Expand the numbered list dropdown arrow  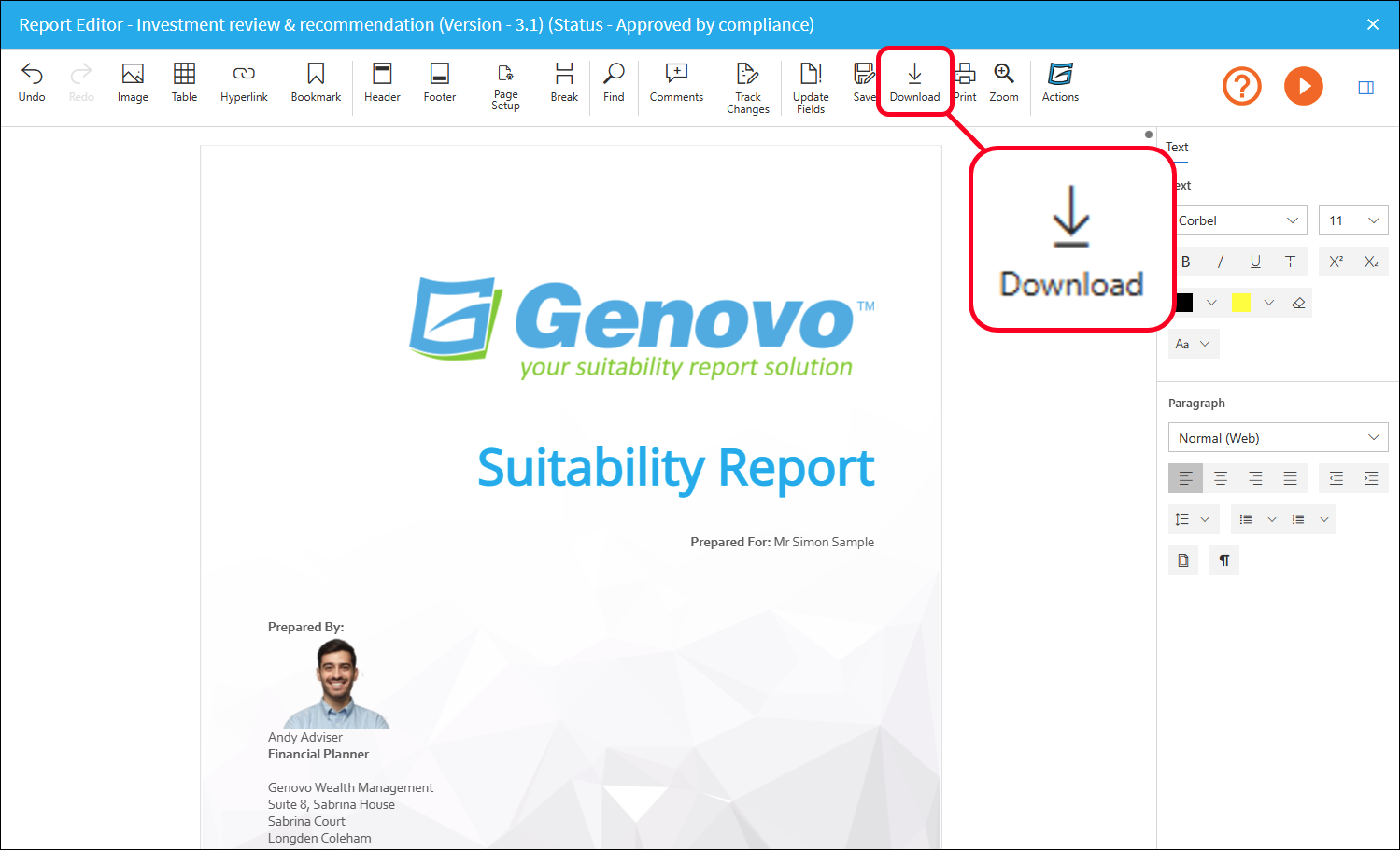pos(1324,519)
